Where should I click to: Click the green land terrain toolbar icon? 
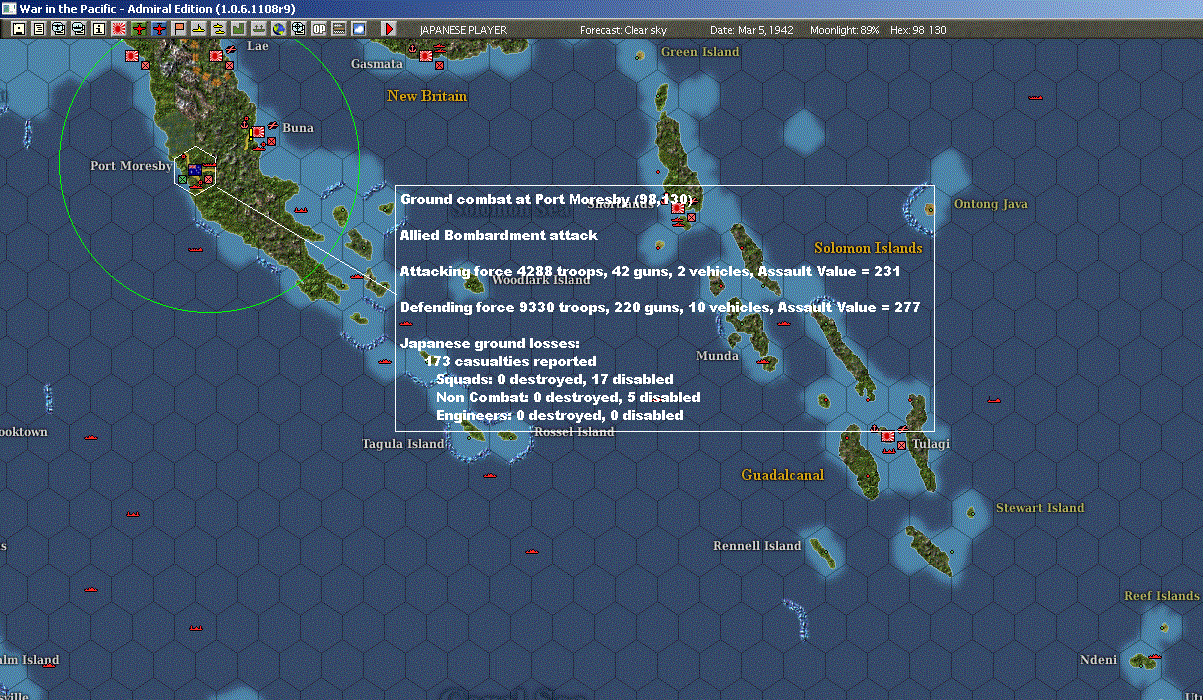238,29
